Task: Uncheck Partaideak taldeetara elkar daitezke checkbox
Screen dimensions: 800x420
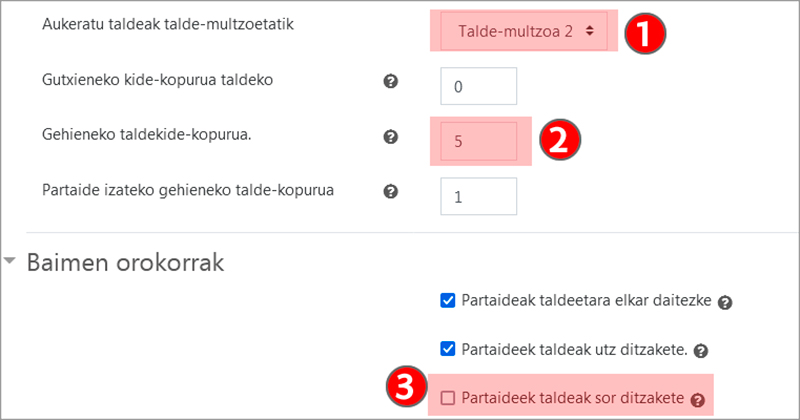Action: click(448, 300)
